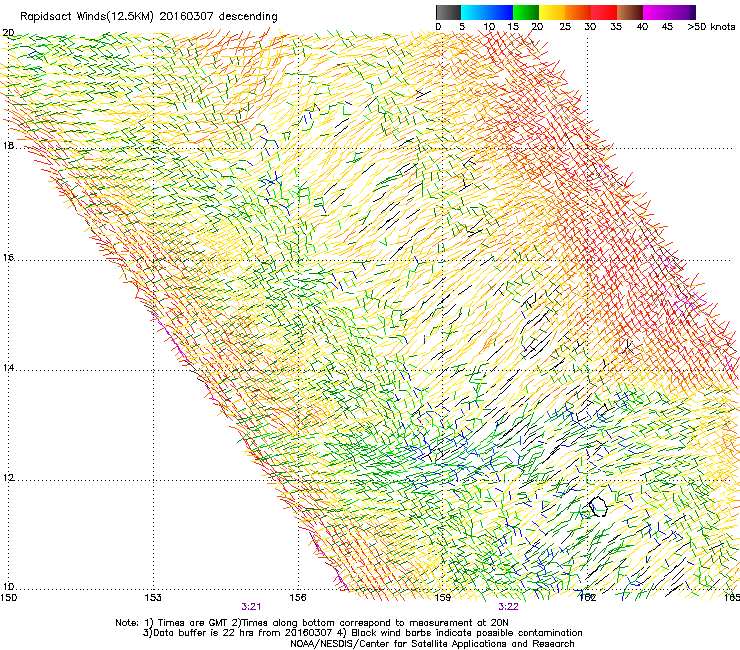Click the '0' legend scale label
This screenshot has height=650, width=740.
click(x=438, y=27)
